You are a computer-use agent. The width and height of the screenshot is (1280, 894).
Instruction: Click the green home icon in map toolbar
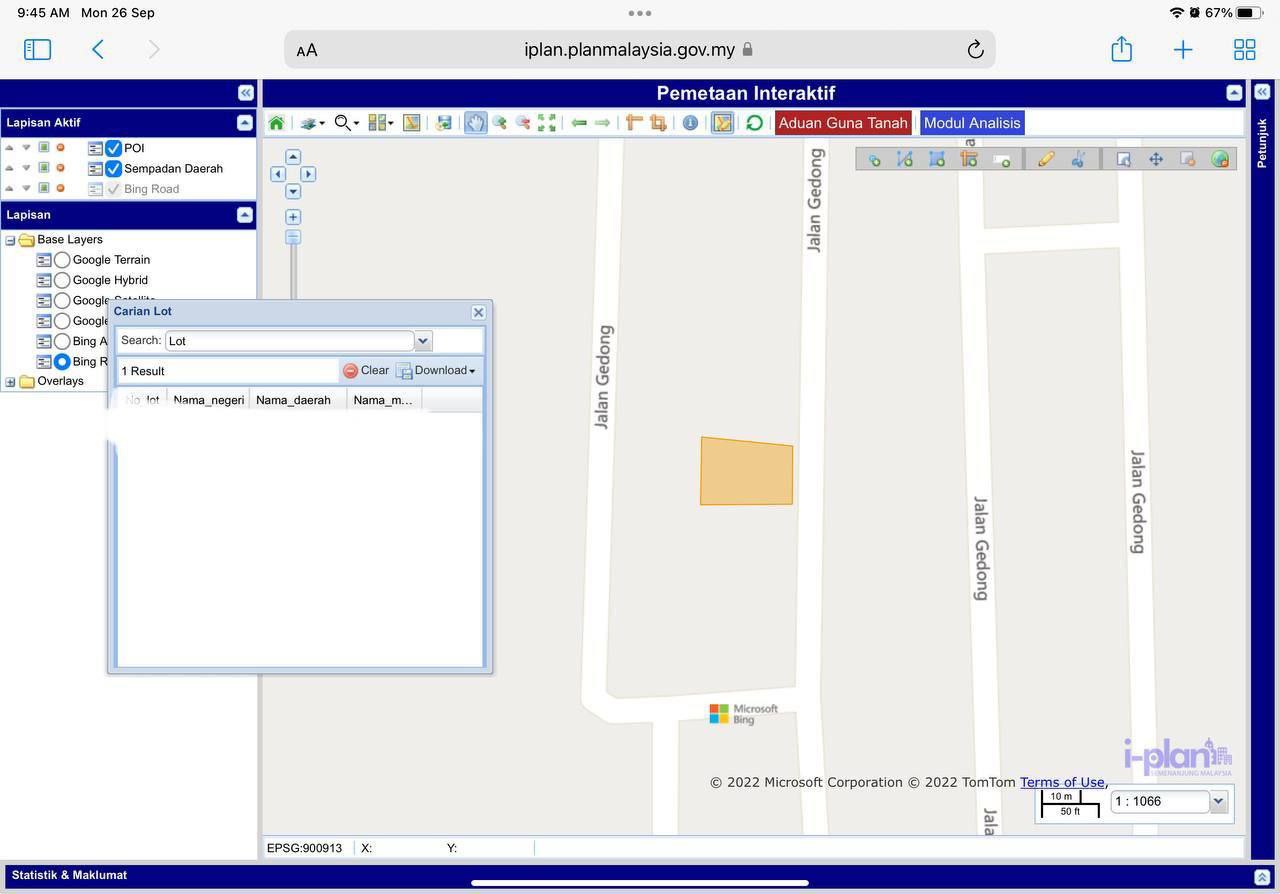point(277,123)
